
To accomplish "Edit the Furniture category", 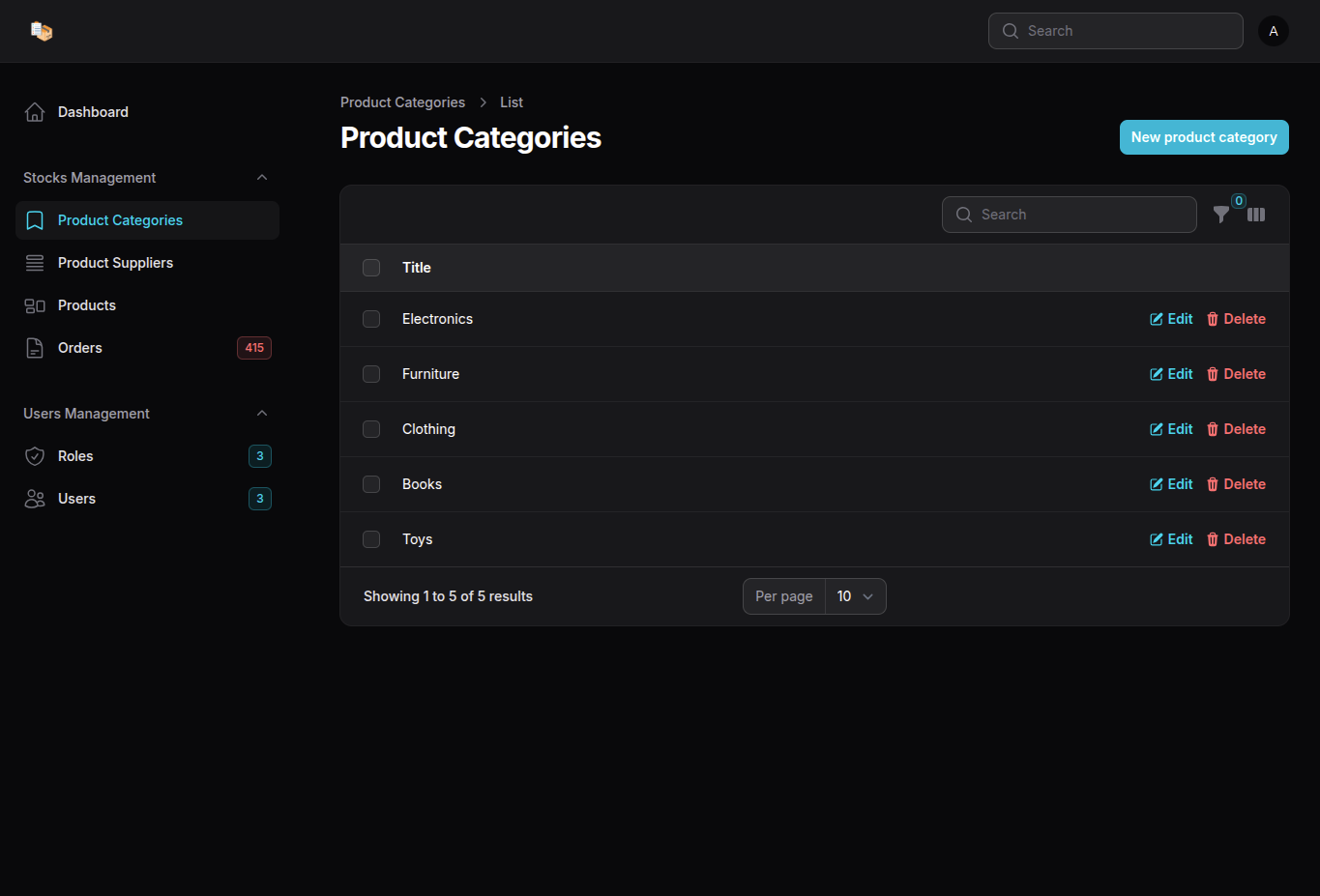I will [1171, 374].
